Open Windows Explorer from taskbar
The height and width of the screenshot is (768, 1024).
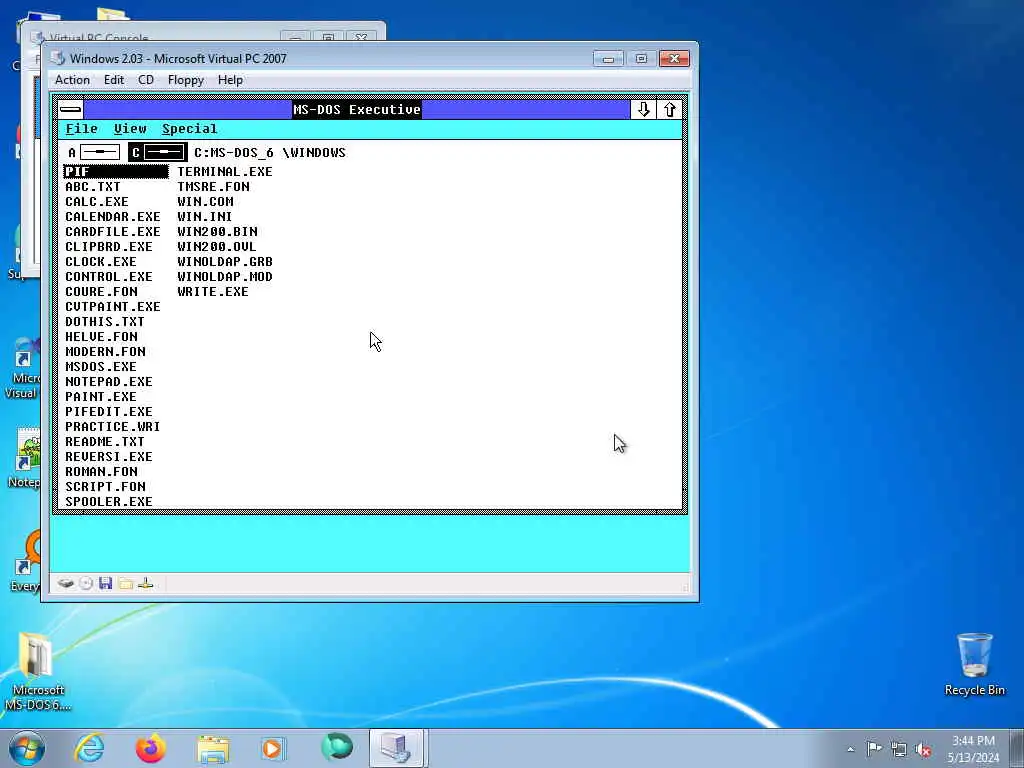tap(213, 748)
